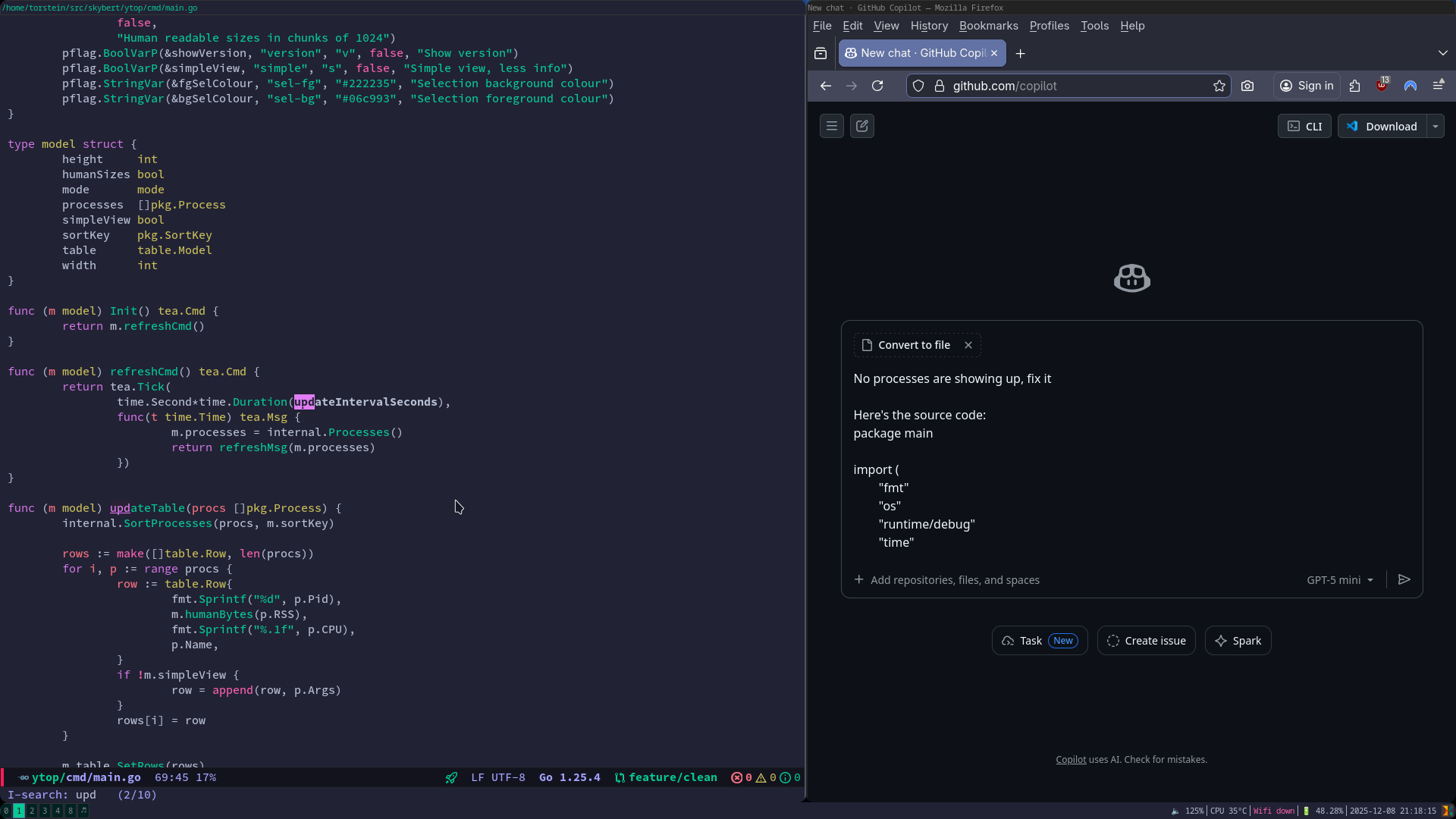Click the new chat compose icon
This screenshot has height=819, width=1456.
pyautogui.click(x=862, y=126)
